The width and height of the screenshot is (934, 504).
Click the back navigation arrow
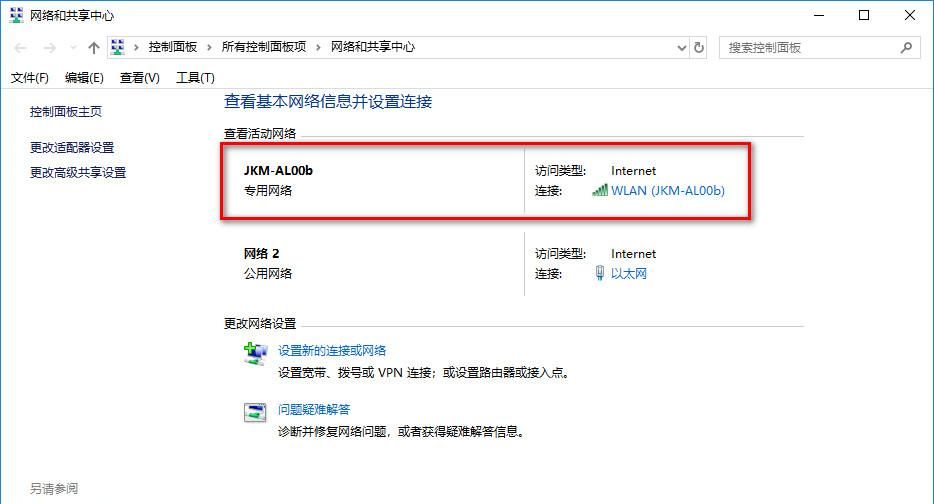(21, 48)
